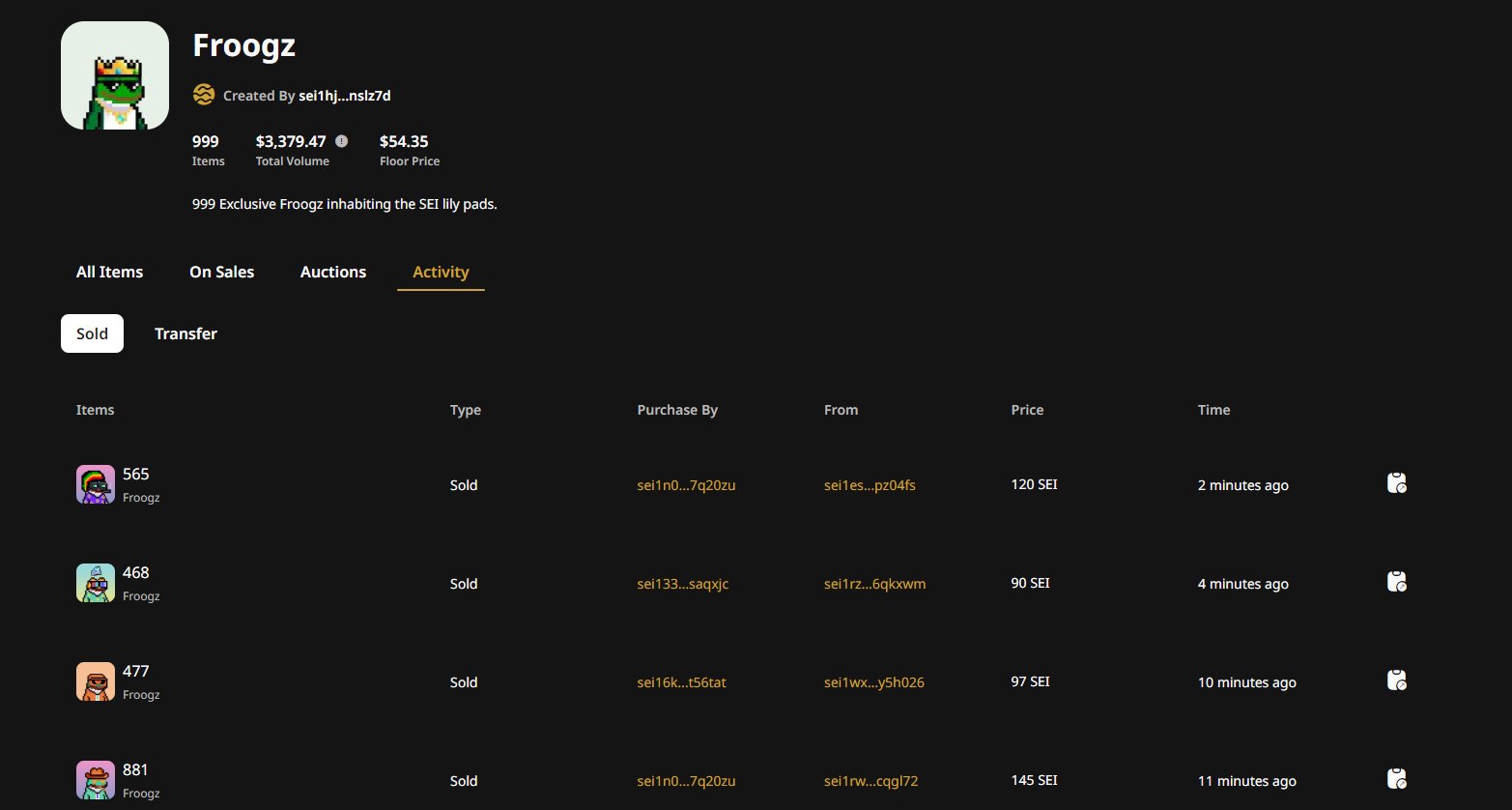The image size is (1512, 810).
Task: Click the 90 SEI price
Action: pyautogui.click(x=1030, y=583)
